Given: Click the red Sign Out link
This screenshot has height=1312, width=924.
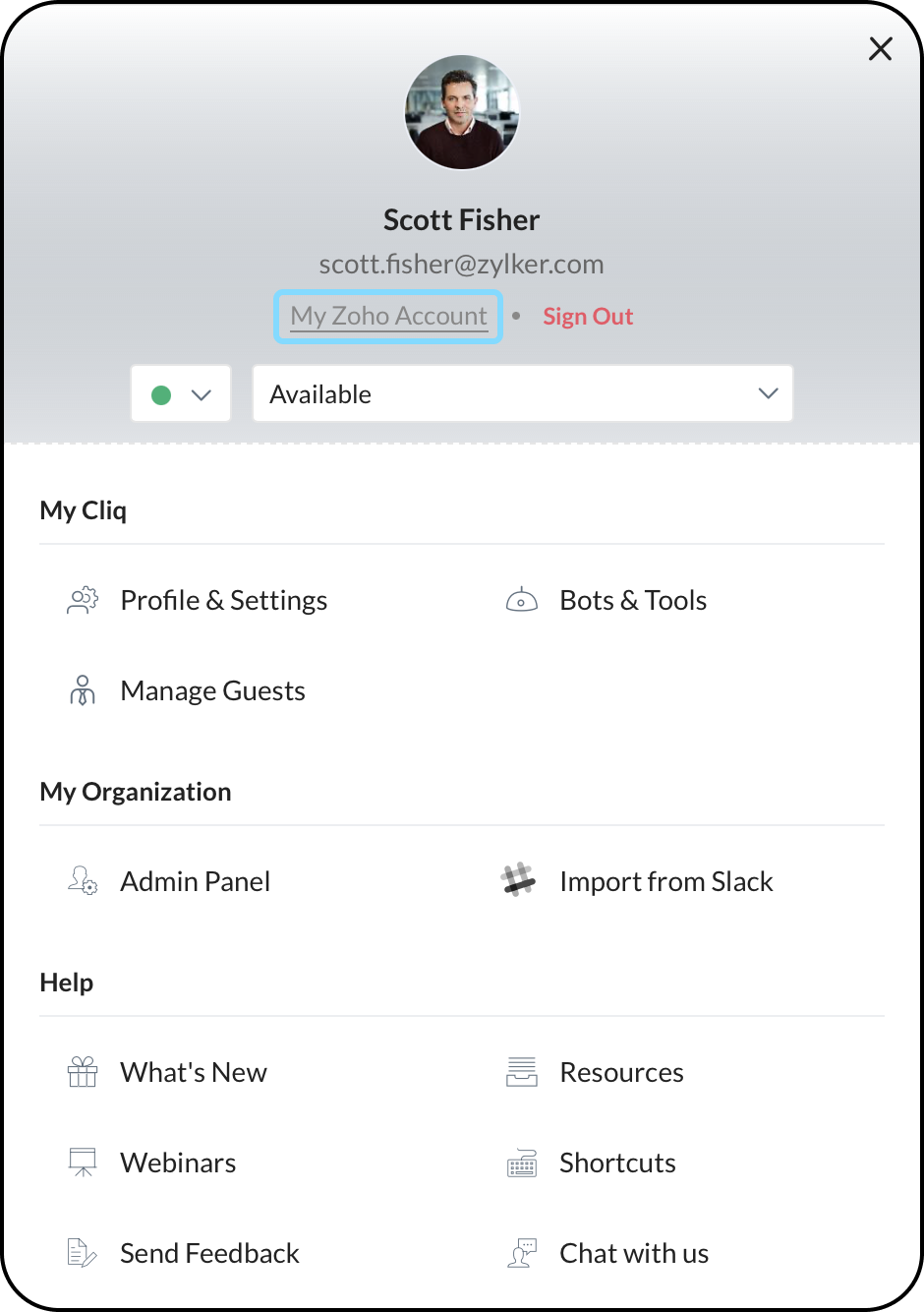Looking at the screenshot, I should pyautogui.click(x=588, y=317).
